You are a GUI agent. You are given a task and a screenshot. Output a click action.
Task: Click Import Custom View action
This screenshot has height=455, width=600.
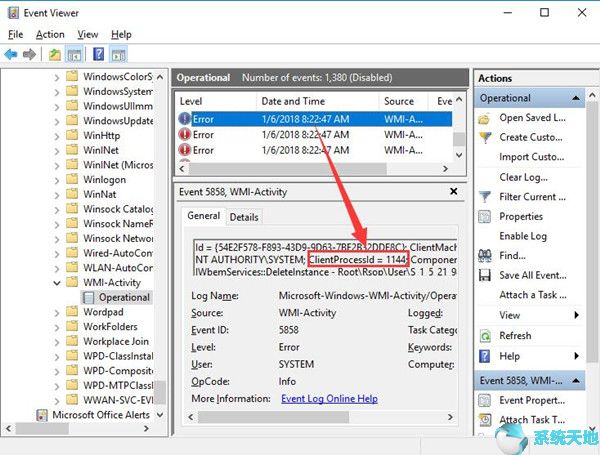(x=532, y=157)
